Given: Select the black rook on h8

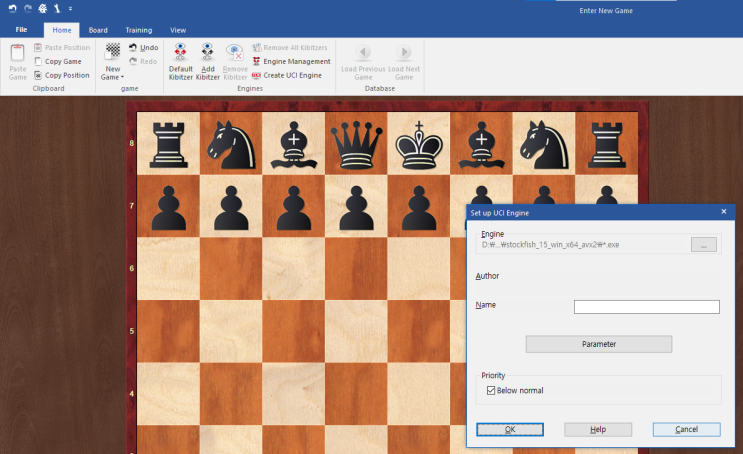Looking at the screenshot, I should pos(606,144).
